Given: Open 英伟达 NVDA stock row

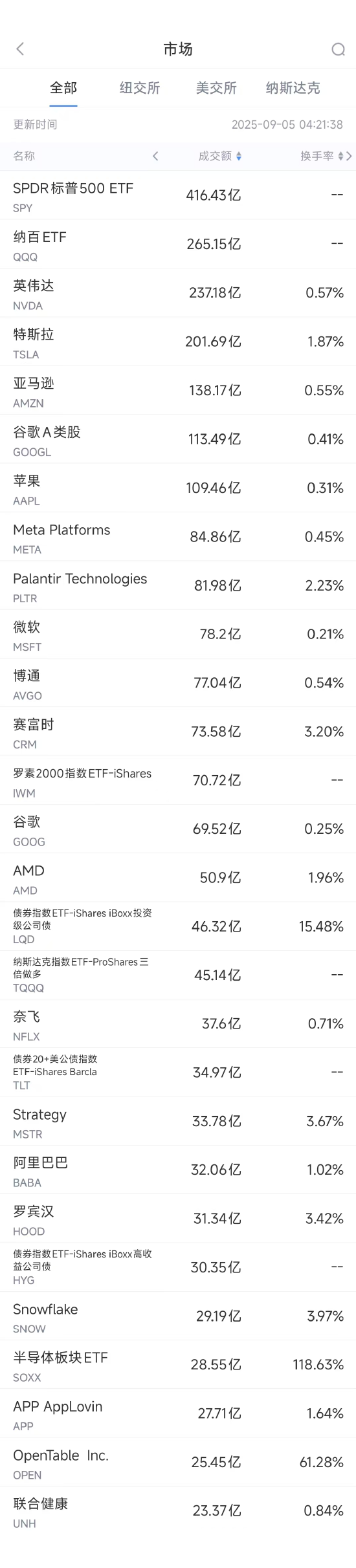Looking at the screenshot, I should pos(178,293).
